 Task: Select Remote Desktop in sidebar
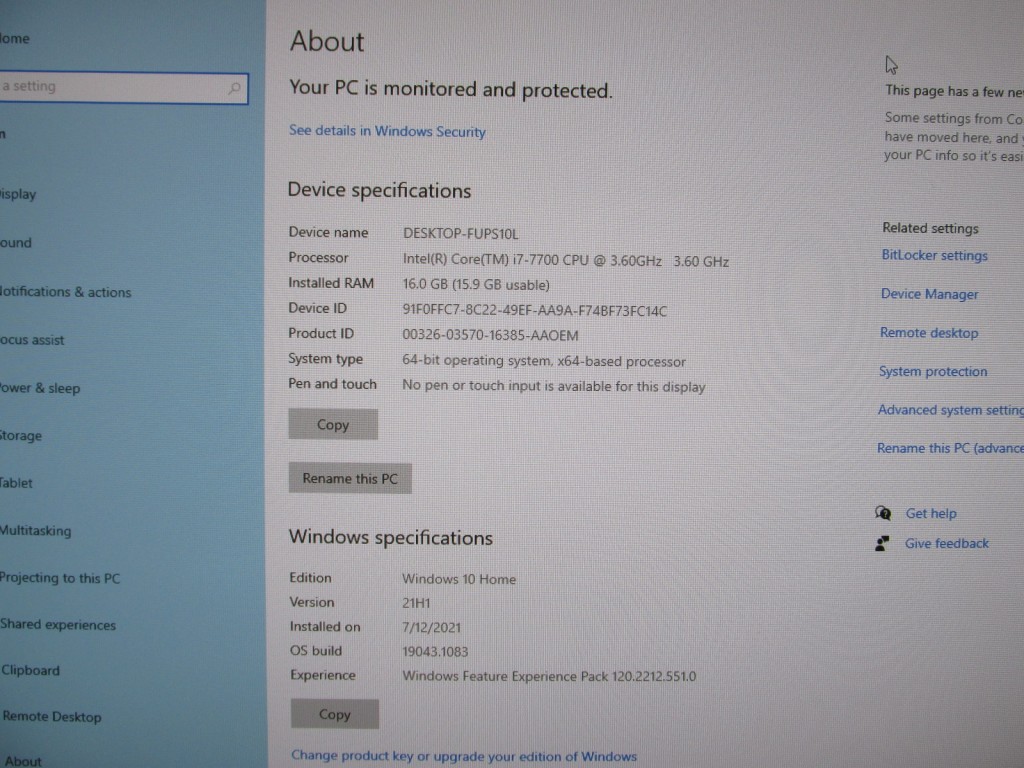tap(52, 716)
